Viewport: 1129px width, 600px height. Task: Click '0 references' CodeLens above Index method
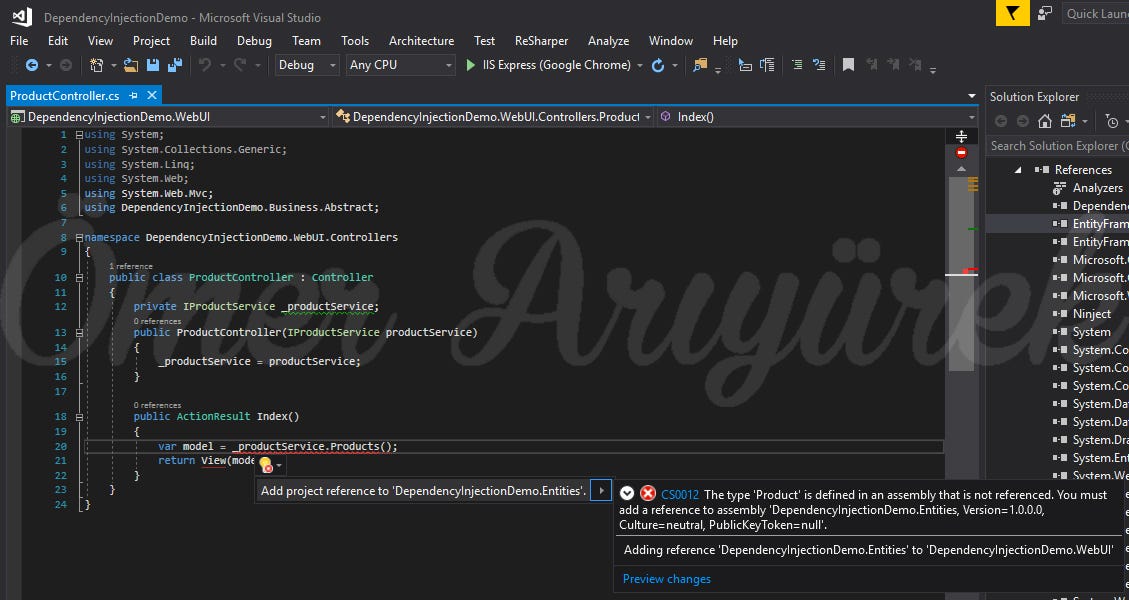(157, 405)
